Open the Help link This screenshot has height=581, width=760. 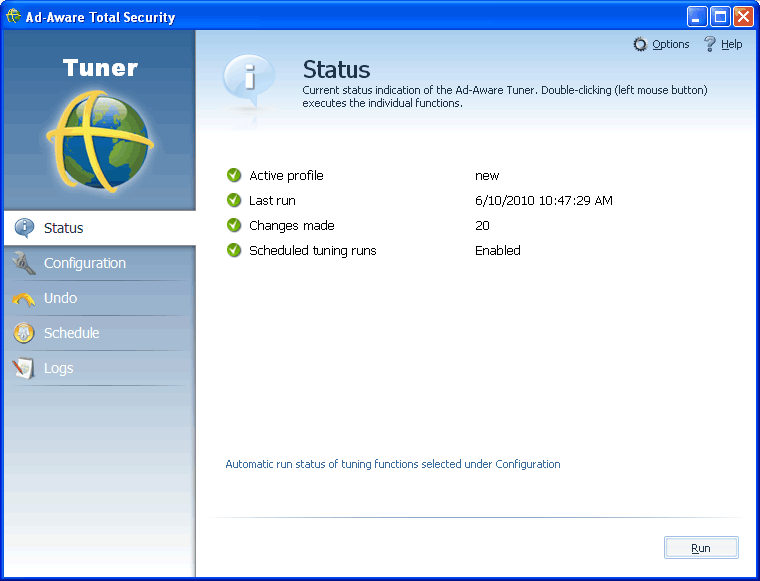(x=731, y=44)
